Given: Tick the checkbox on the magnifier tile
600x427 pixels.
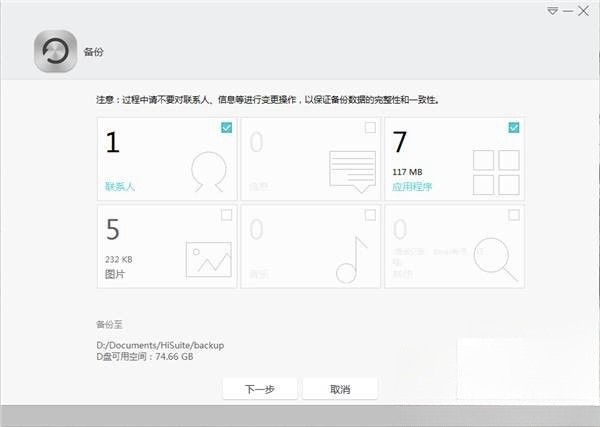Looking at the screenshot, I should click(513, 214).
